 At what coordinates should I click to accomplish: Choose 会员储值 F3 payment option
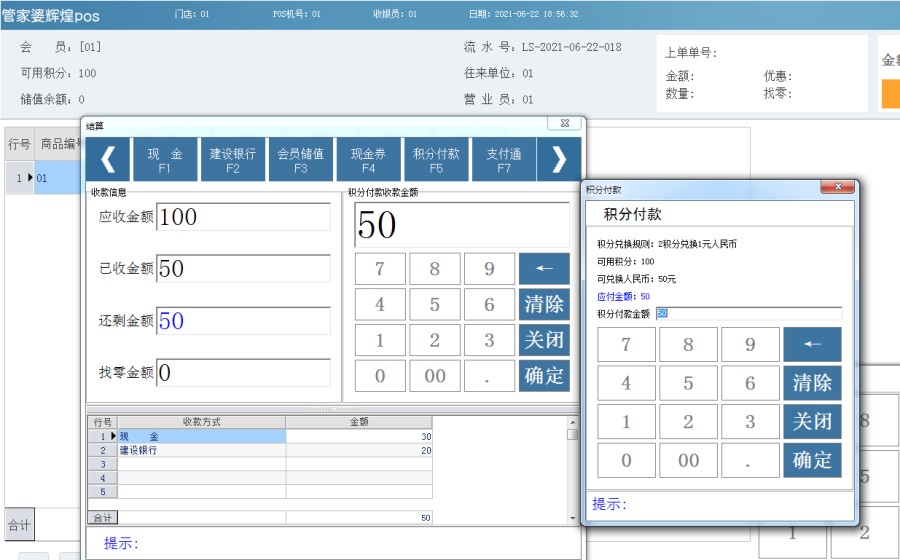[300, 160]
